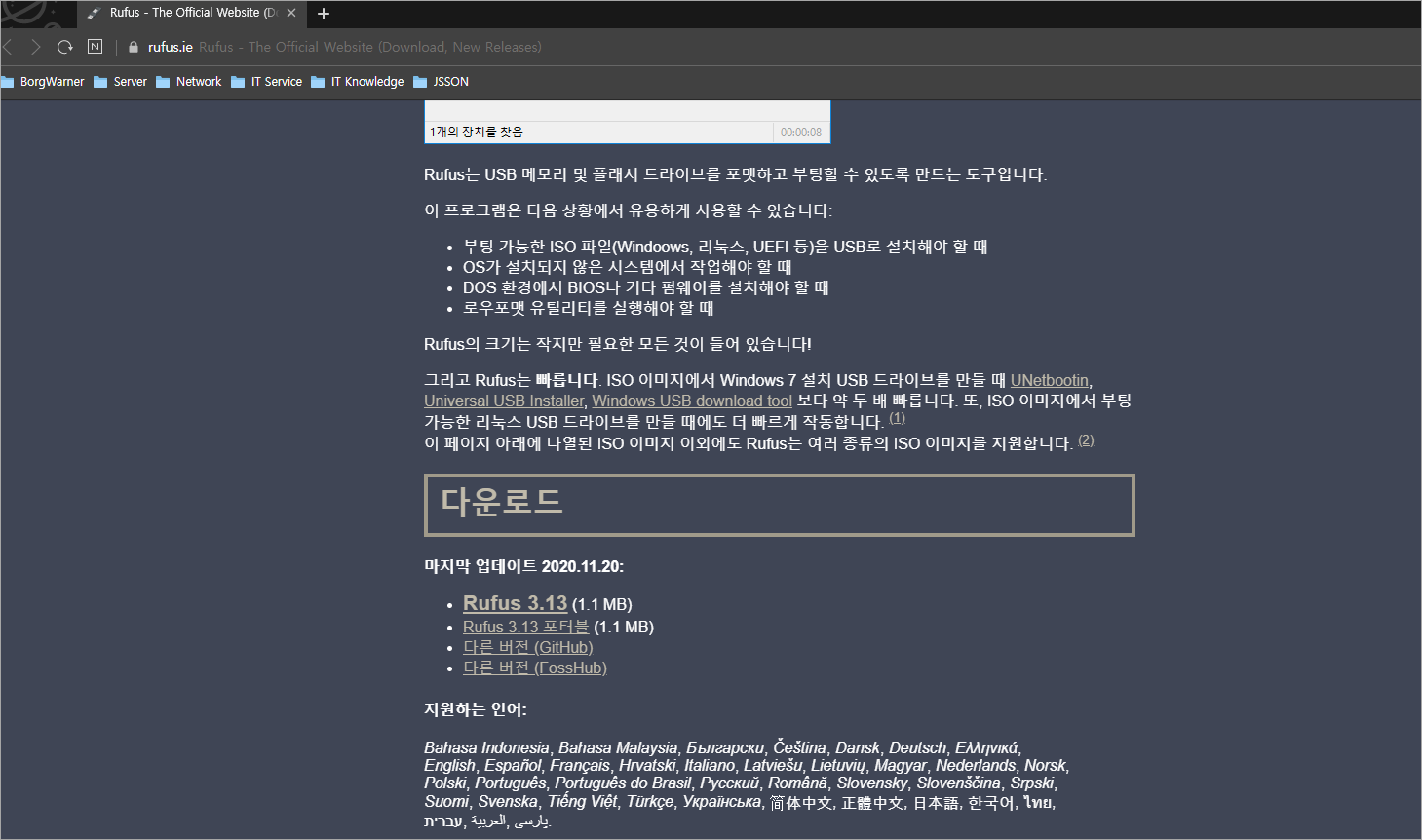Open the BorgWarner bookmarks folder
This screenshot has height=840, width=1422.
(43, 82)
